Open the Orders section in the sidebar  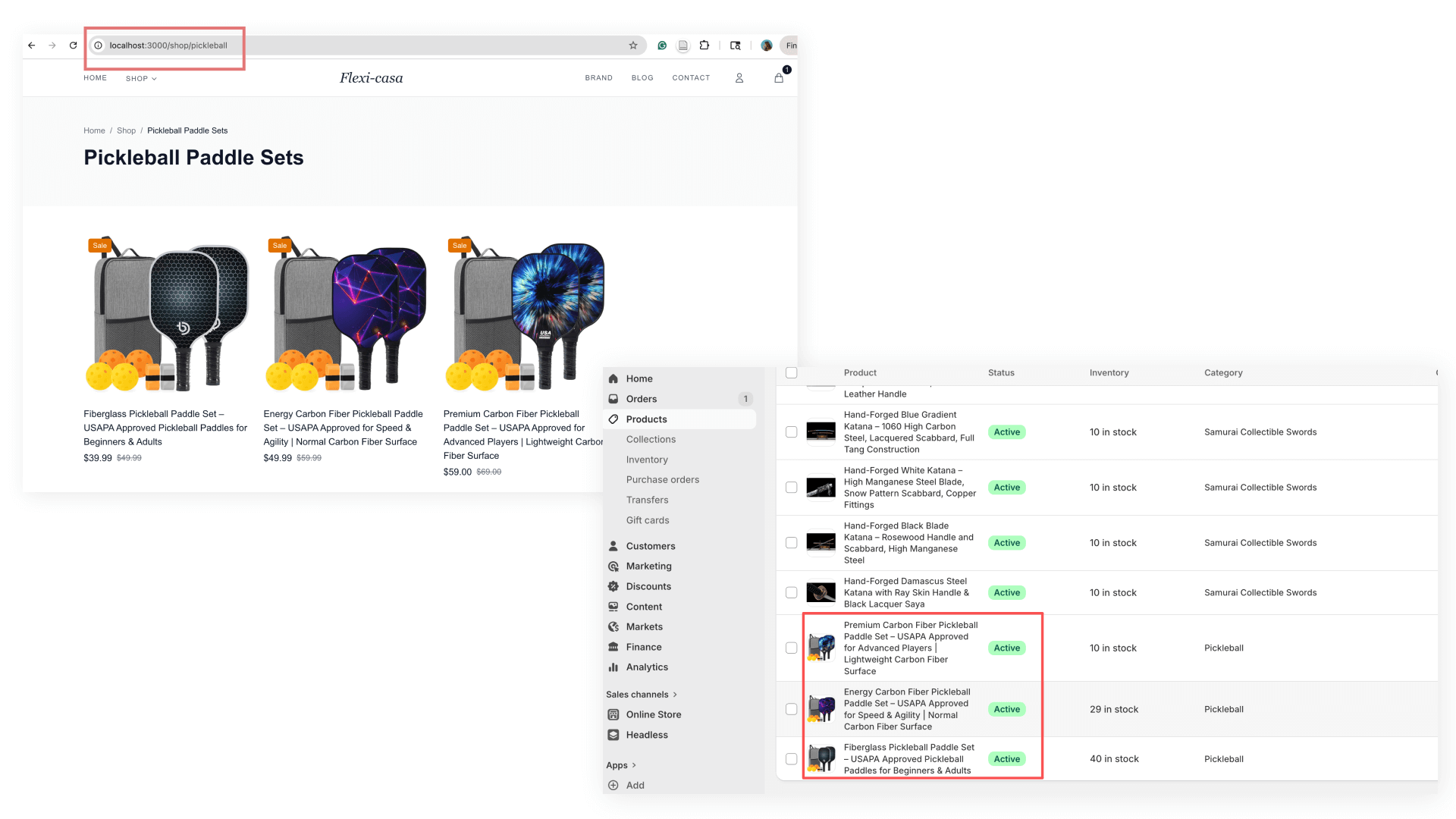tap(641, 398)
